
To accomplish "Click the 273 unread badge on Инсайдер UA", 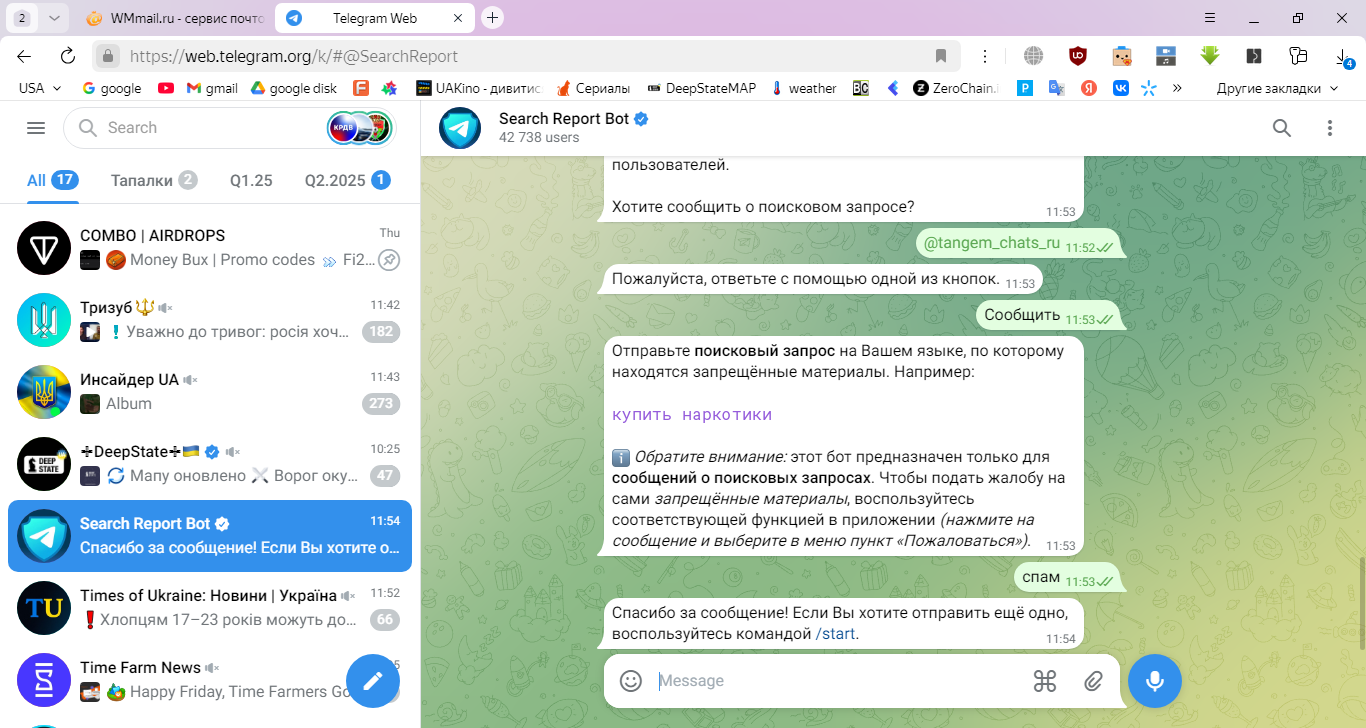I will [381, 404].
